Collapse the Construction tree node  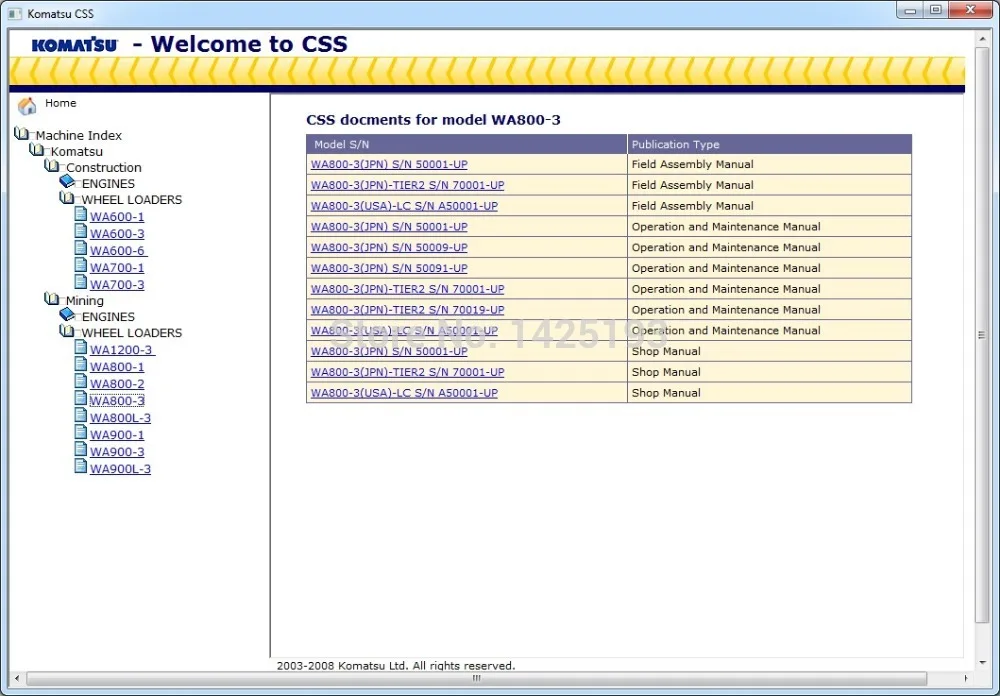(x=52, y=165)
